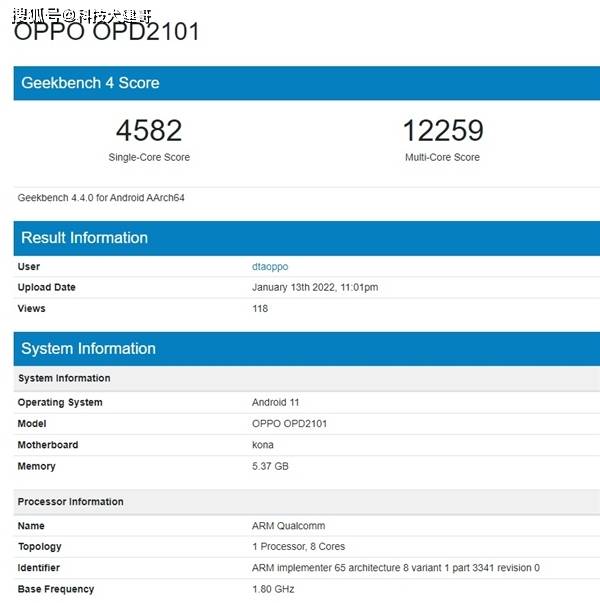Viewport: 600px width, 603px height.
Task: Click the OPPO OPD2101 page title
Action: pos(107,32)
